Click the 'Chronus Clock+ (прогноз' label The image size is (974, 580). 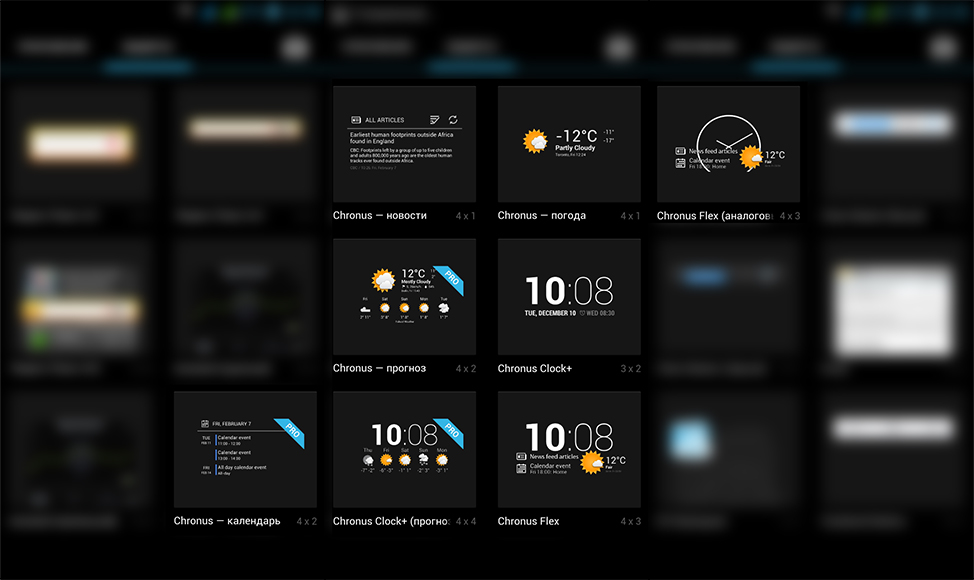pyautogui.click(x=391, y=522)
